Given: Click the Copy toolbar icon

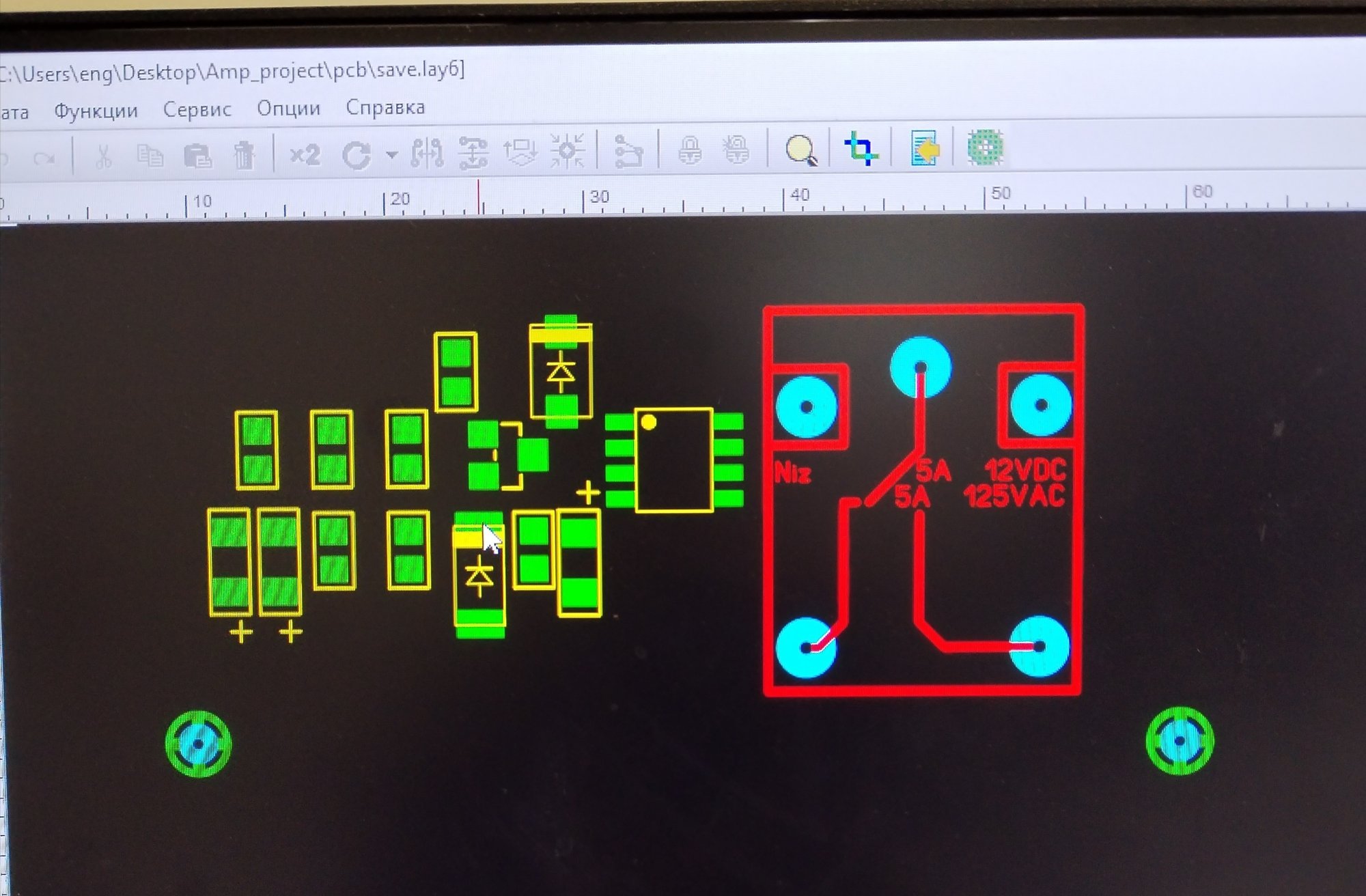Looking at the screenshot, I should click(x=150, y=156).
